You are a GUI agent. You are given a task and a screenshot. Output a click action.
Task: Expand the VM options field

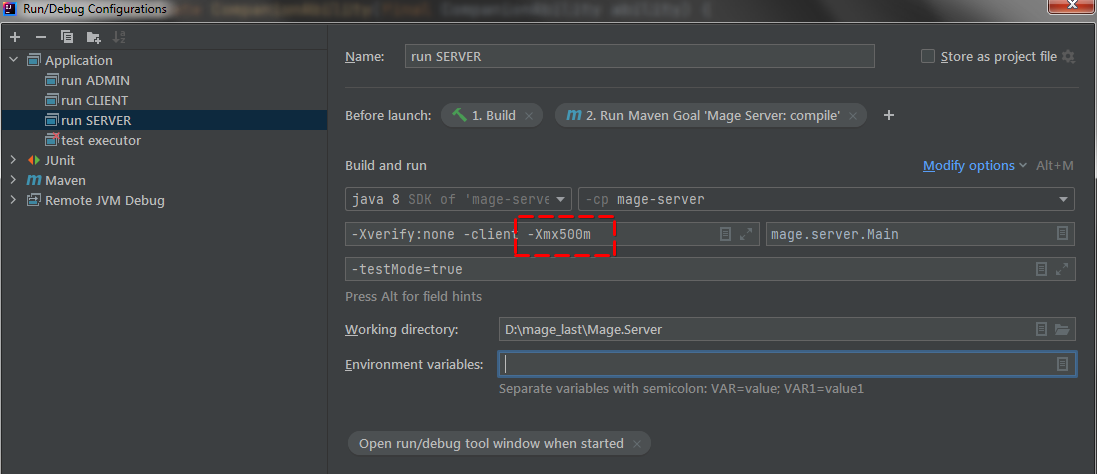pyautogui.click(x=746, y=234)
